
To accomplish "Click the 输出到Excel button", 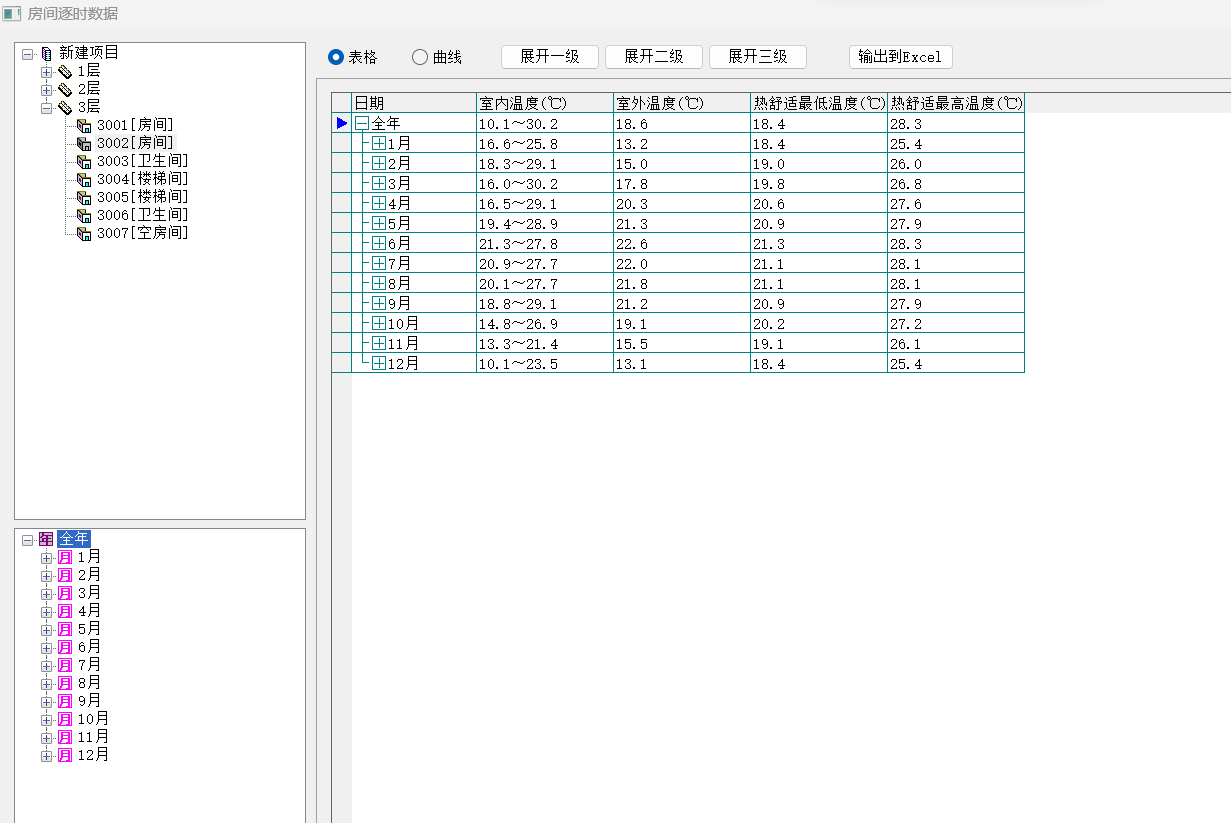I will click(900, 57).
